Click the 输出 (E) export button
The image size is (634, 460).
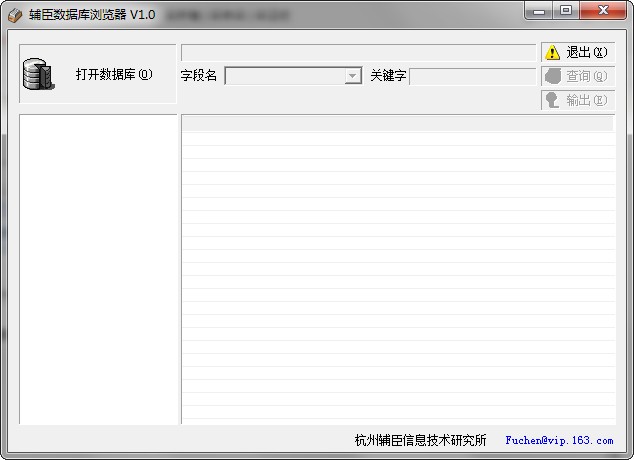point(578,100)
